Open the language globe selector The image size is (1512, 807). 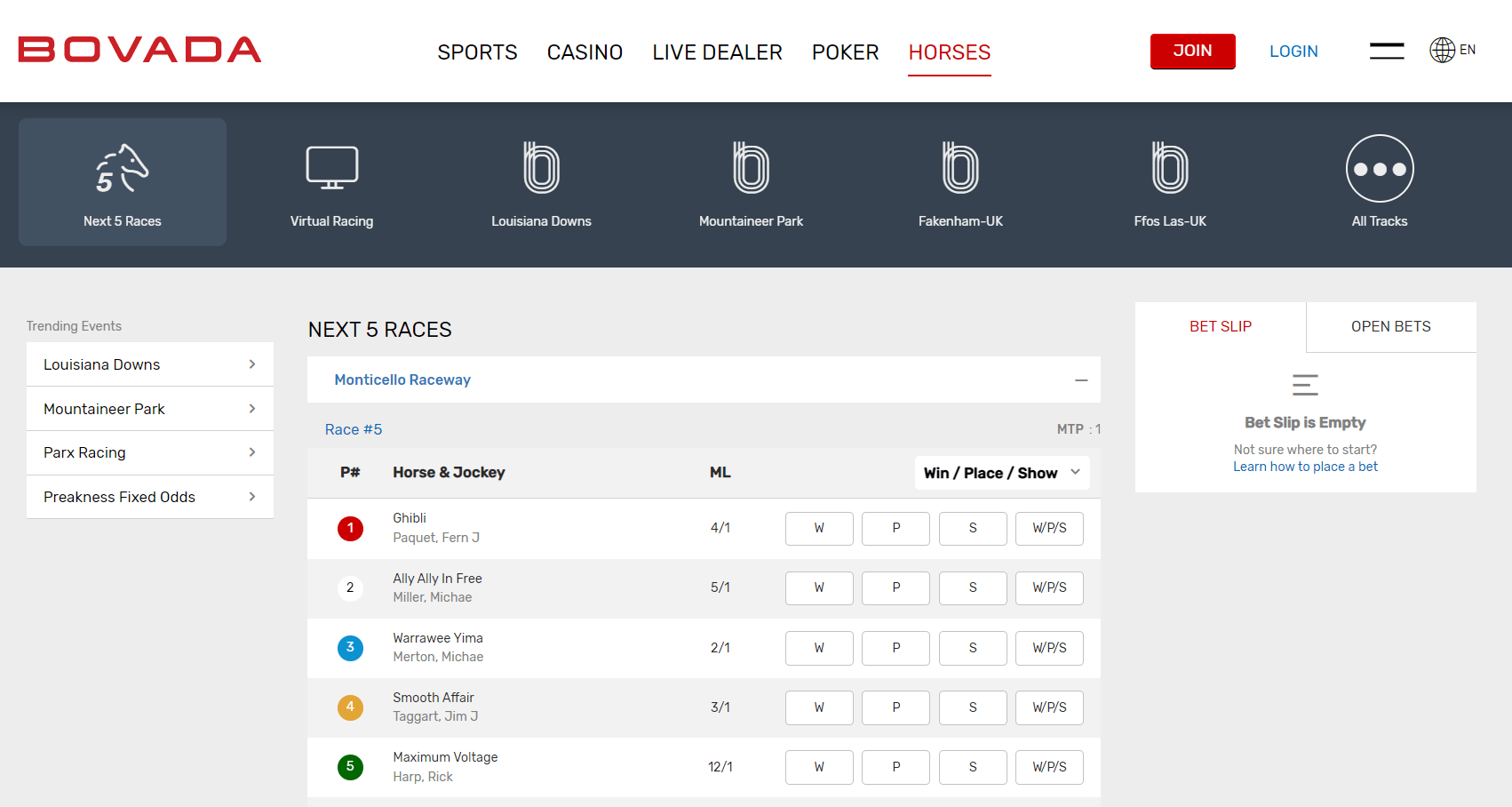click(1452, 50)
